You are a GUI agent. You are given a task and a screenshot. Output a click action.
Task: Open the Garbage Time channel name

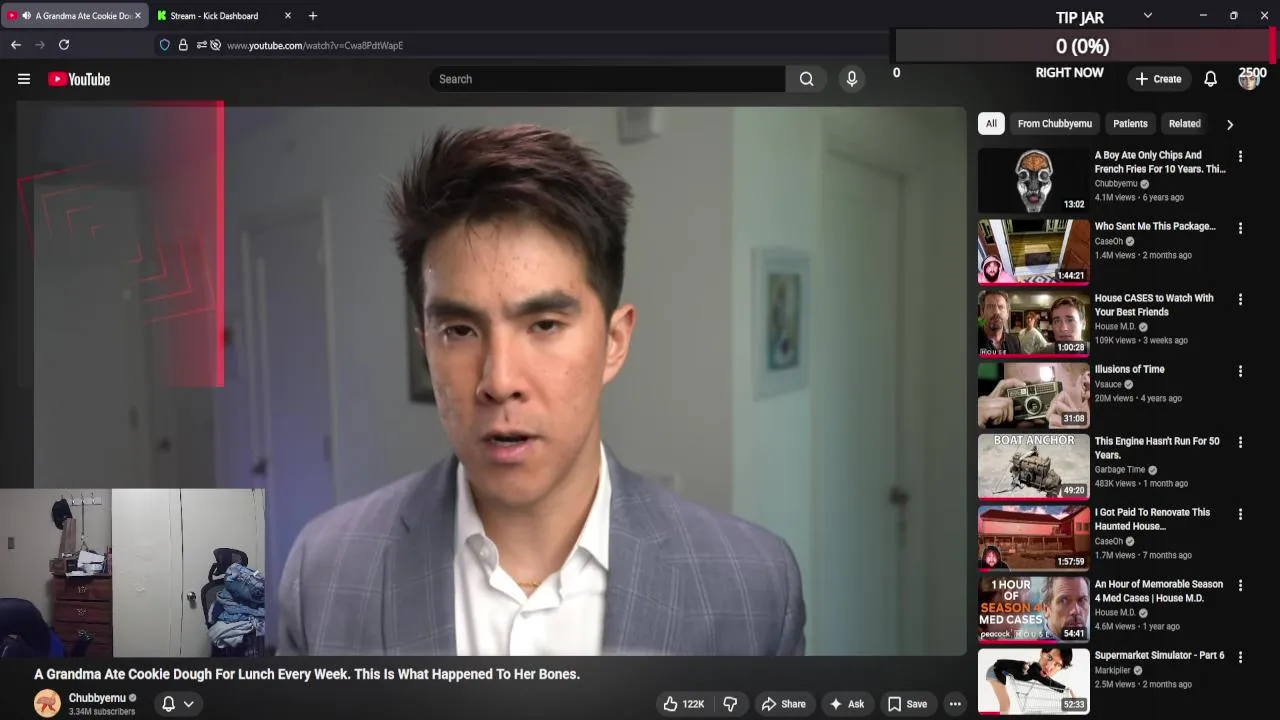[1120, 470]
